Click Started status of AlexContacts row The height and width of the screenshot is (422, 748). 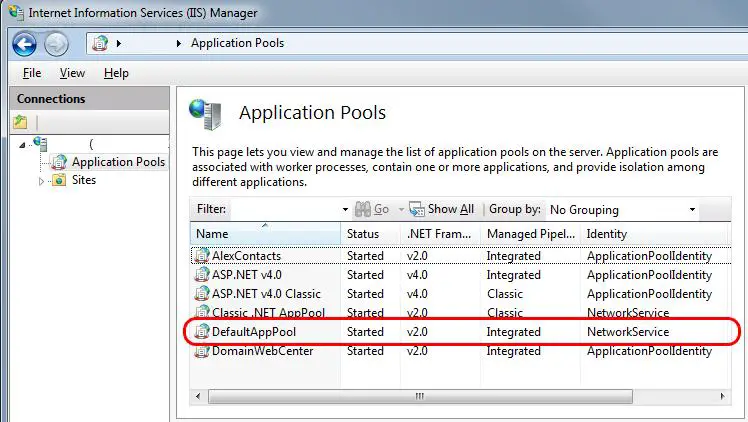click(365, 256)
